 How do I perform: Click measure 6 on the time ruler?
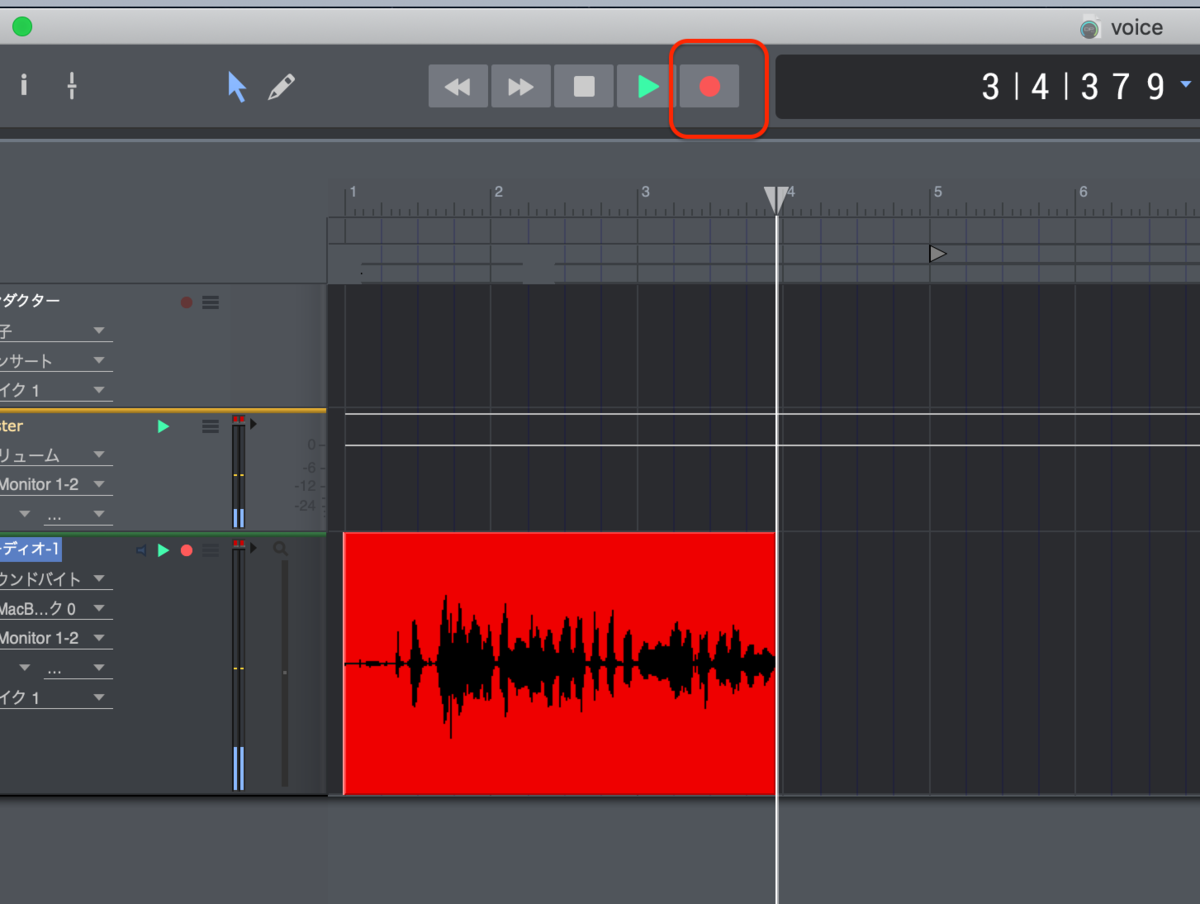tap(1082, 191)
